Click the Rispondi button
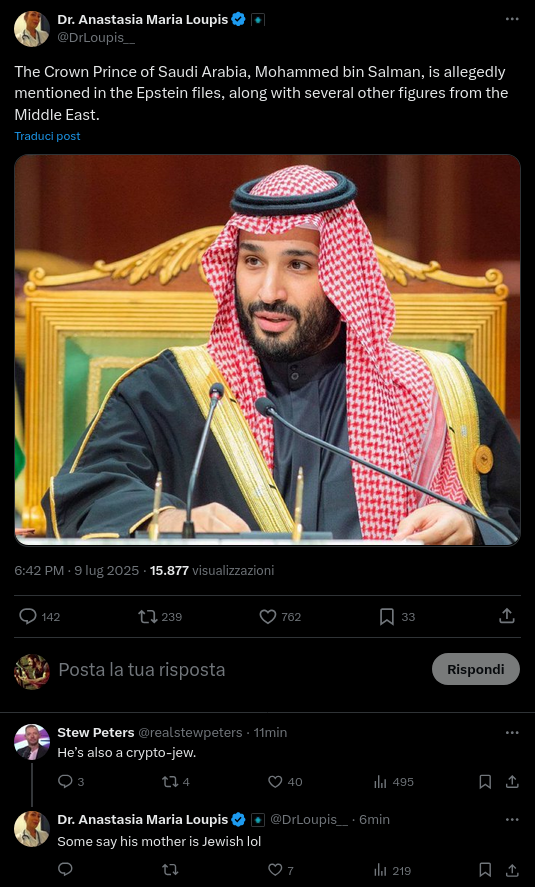The width and height of the screenshot is (535, 887). pyautogui.click(x=476, y=669)
